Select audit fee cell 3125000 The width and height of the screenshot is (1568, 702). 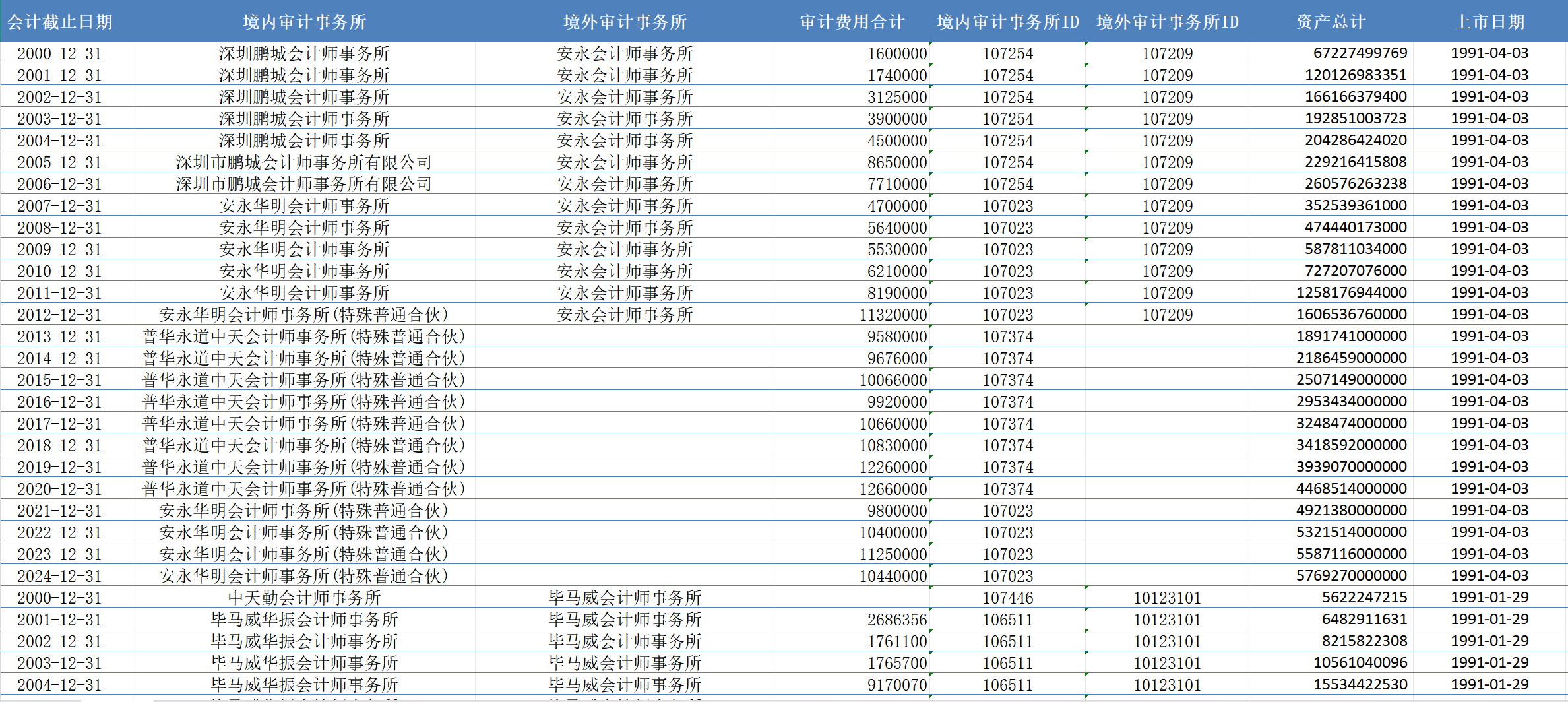coord(852,97)
